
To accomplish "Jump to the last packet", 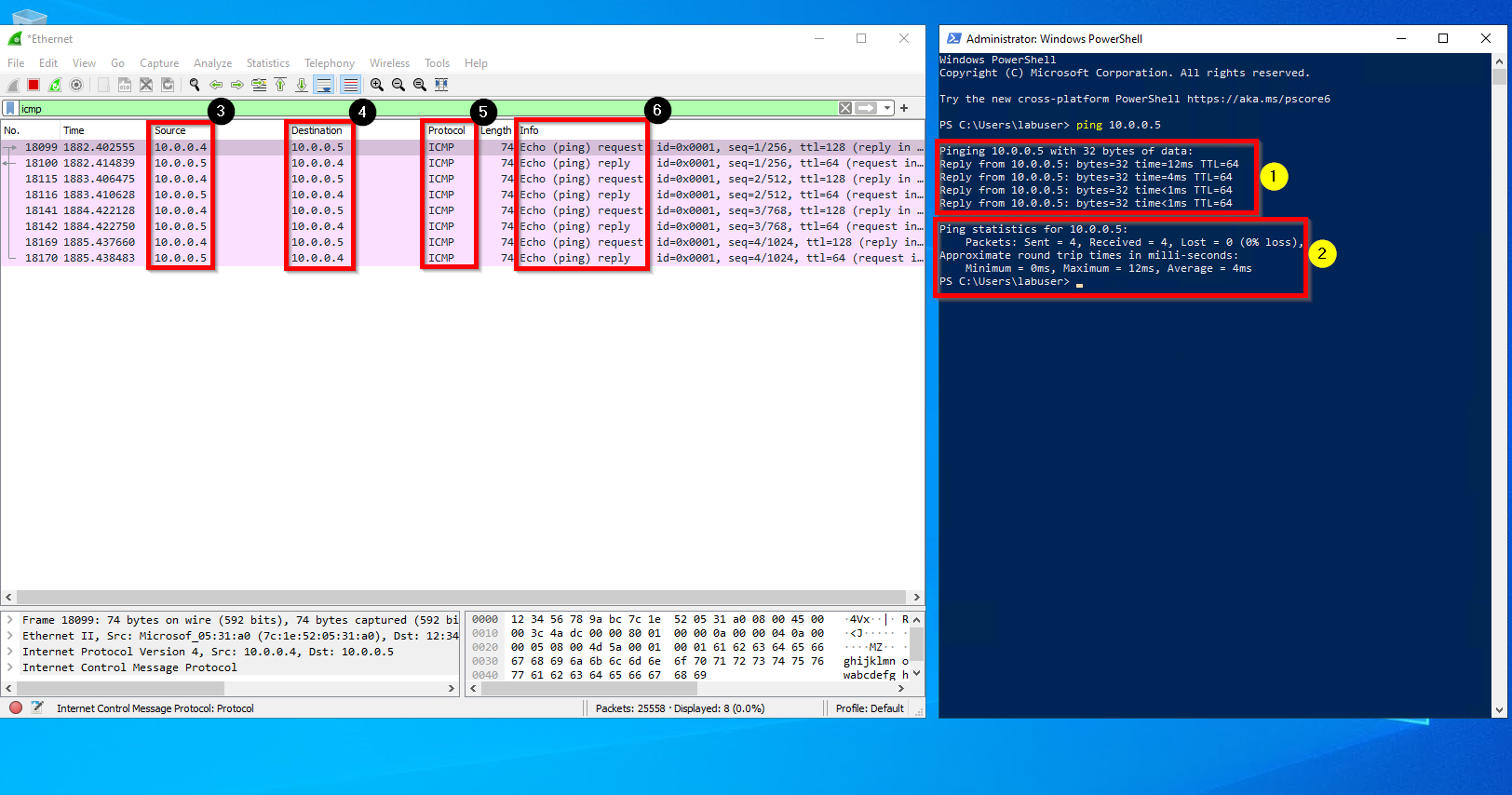I will [302, 85].
